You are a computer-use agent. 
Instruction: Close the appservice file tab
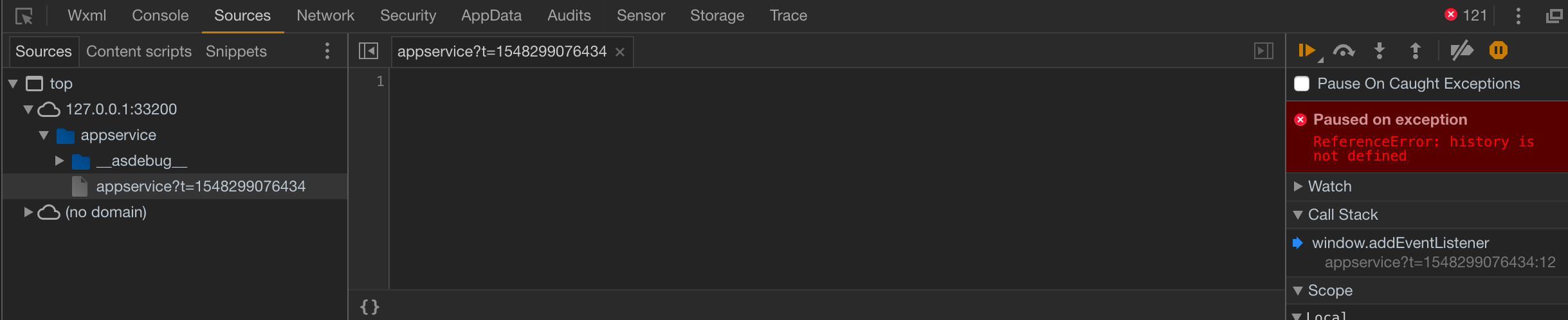[620, 52]
